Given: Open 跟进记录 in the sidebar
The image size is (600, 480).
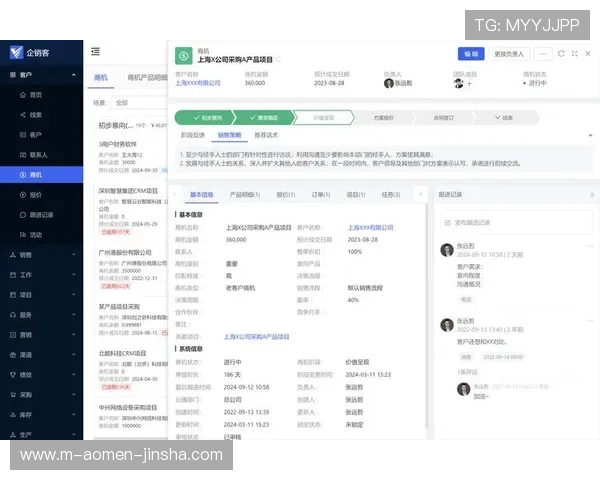Looking at the screenshot, I should [41, 215].
